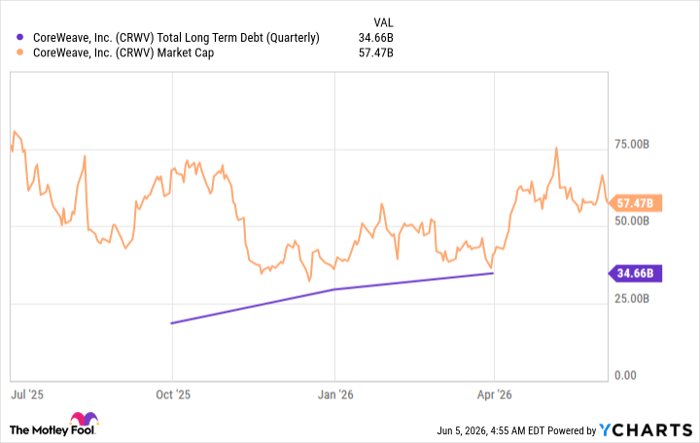Click the 0.00 y-axis label
Screen dimensions: 700x443
point(625,376)
